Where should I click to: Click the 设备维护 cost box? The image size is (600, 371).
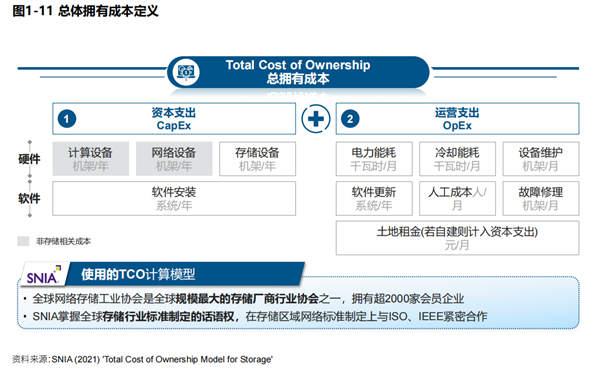[541, 159]
